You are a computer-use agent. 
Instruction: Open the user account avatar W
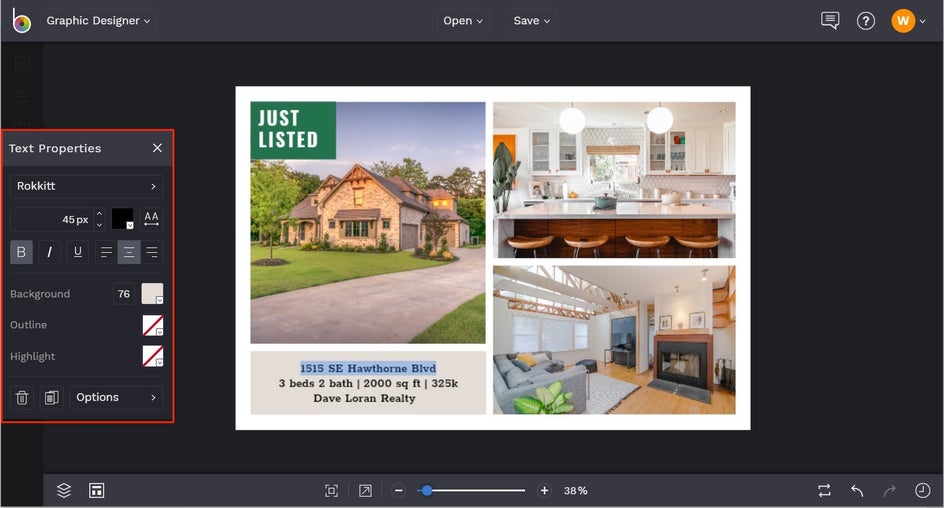pos(903,21)
